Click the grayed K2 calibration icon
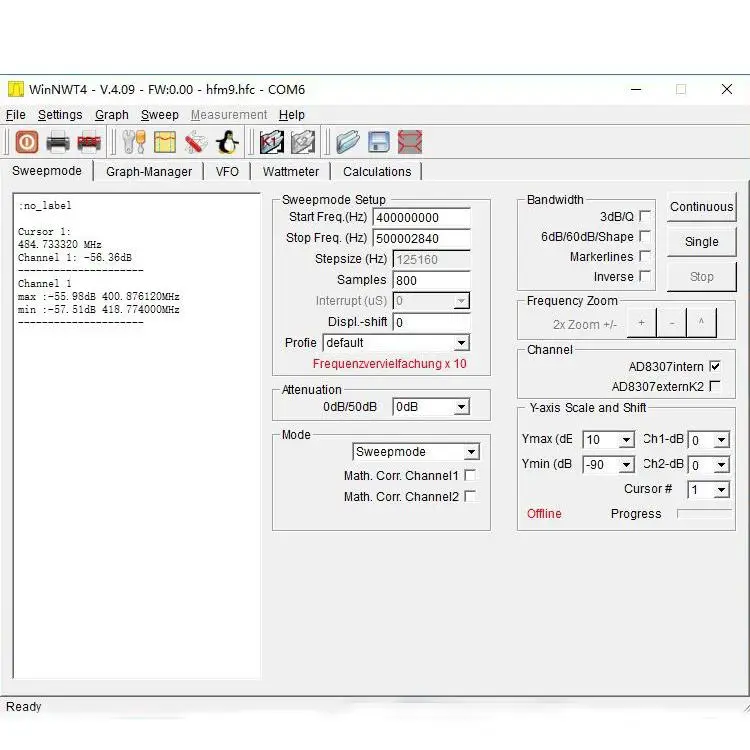This screenshot has width=750, height=750. (x=303, y=142)
